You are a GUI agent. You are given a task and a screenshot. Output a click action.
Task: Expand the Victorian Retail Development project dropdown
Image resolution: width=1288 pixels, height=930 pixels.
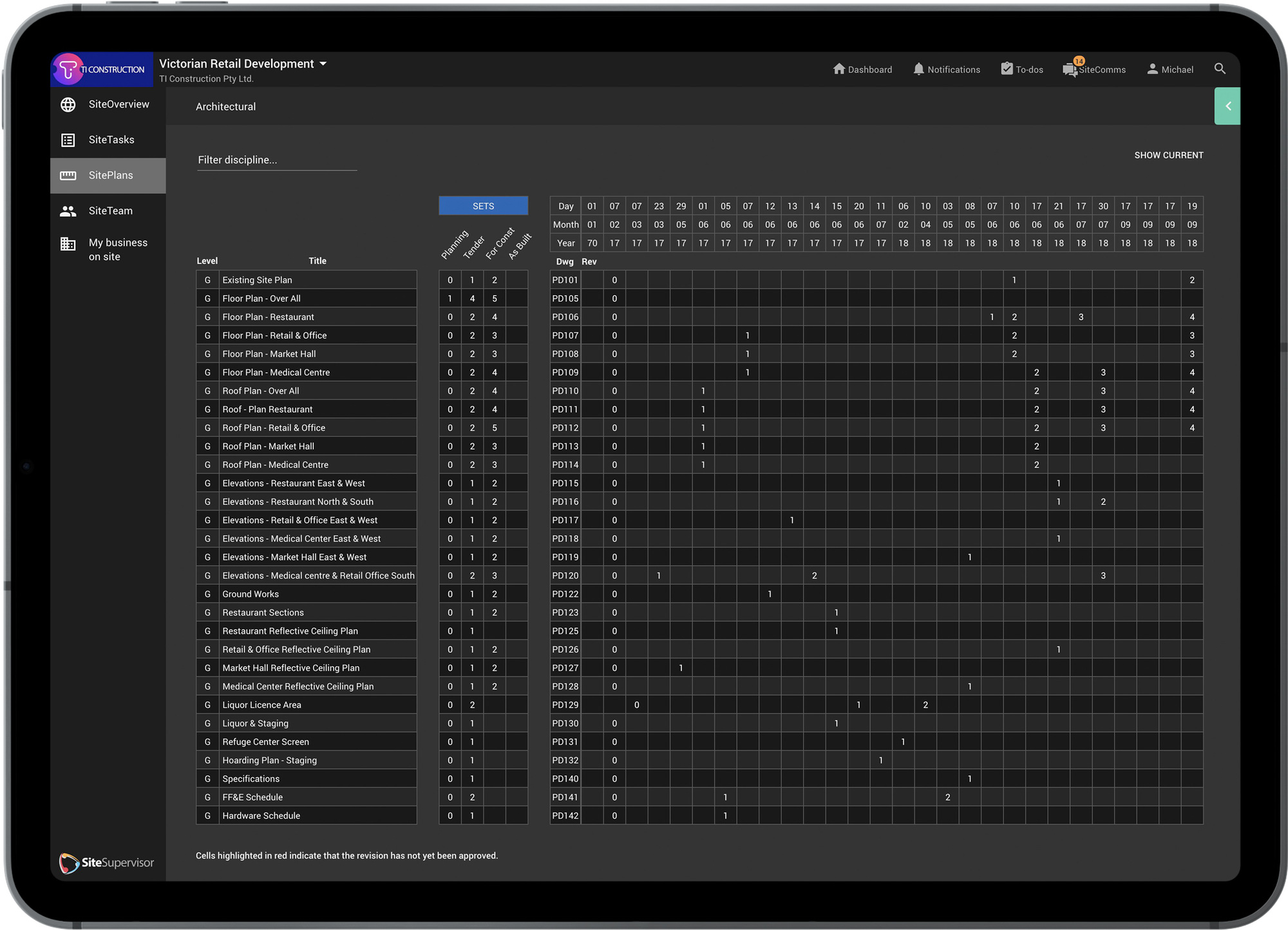click(323, 64)
